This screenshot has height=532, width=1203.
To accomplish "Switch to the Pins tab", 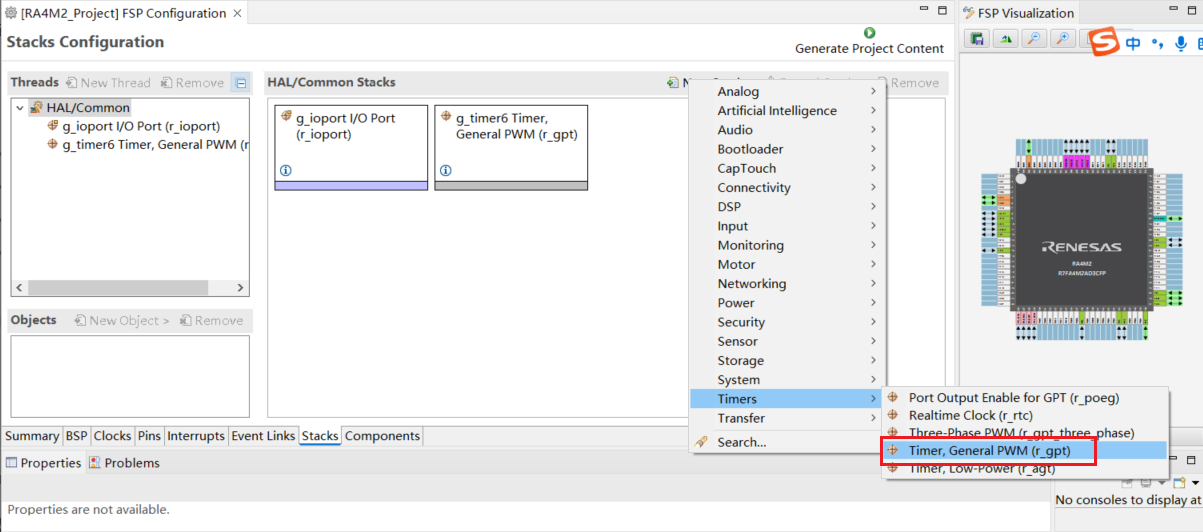I will (149, 436).
